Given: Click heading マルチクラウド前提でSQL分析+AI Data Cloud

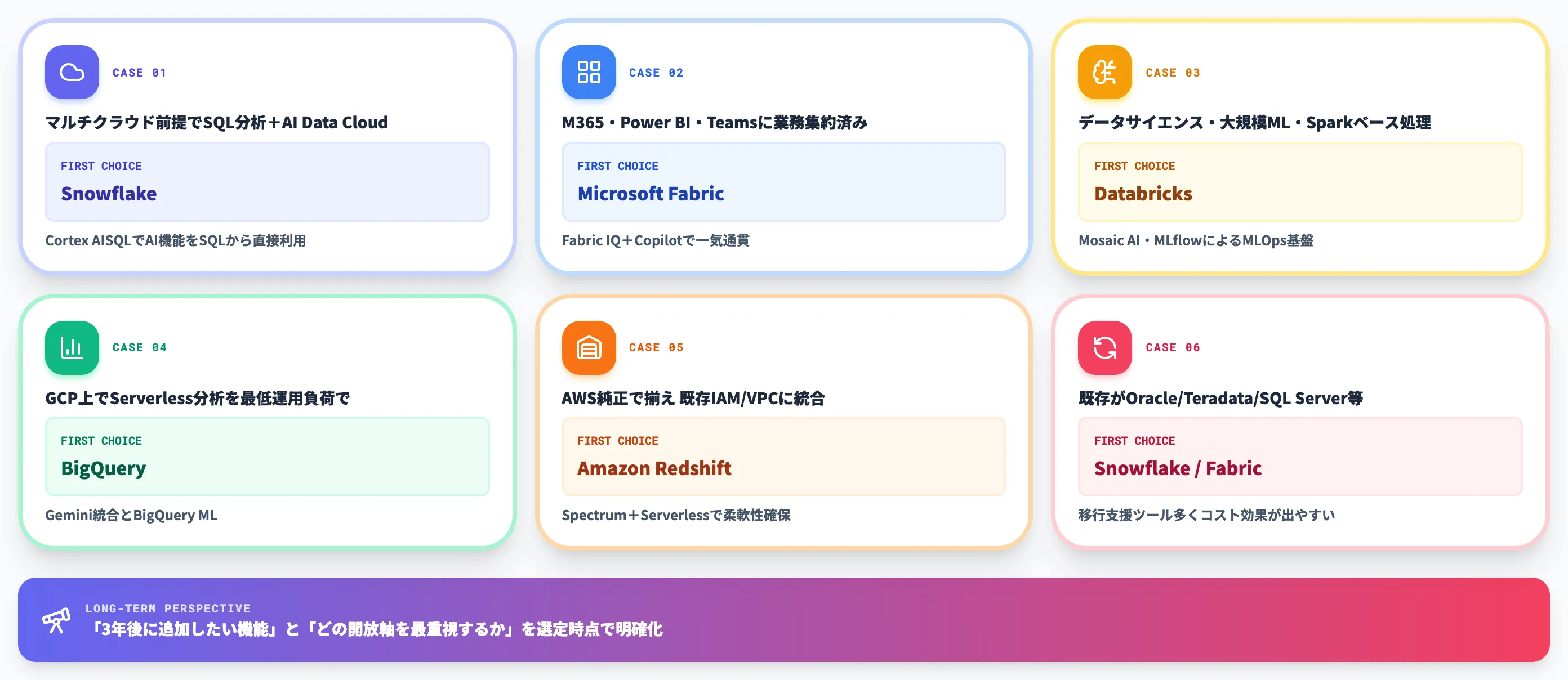Looking at the screenshot, I should 216,122.
